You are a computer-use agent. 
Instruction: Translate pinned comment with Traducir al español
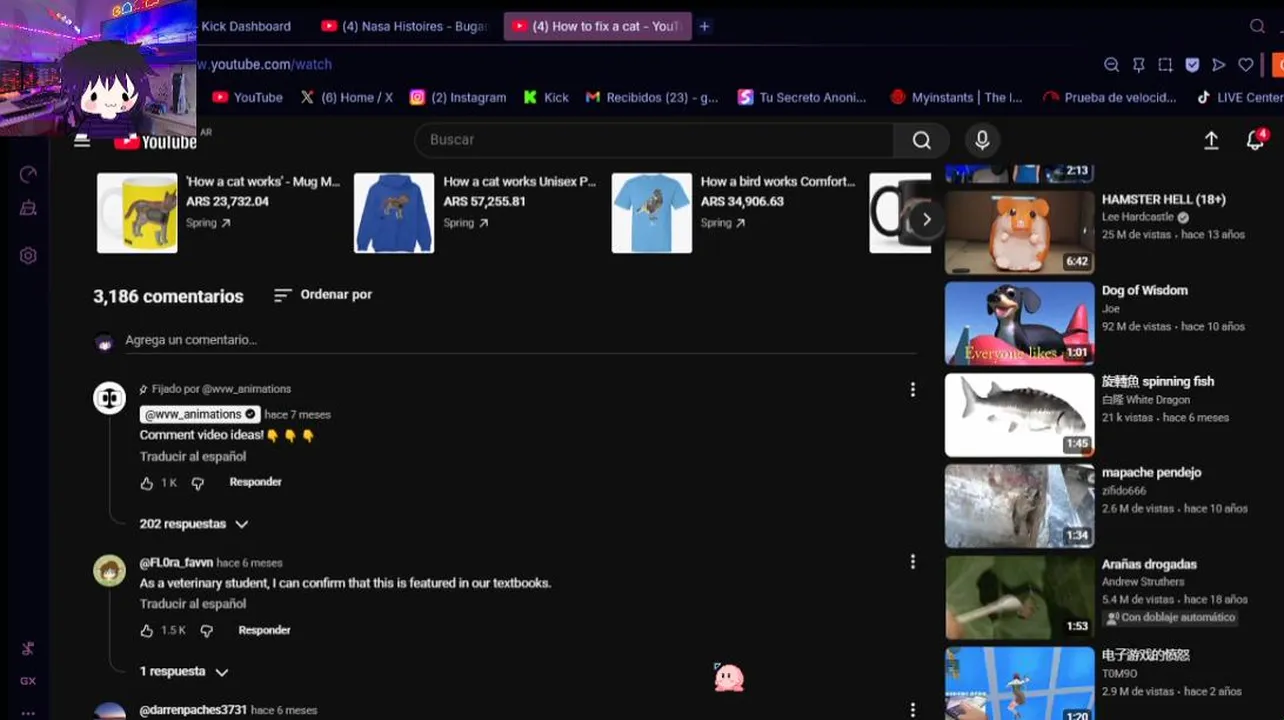tap(193, 457)
